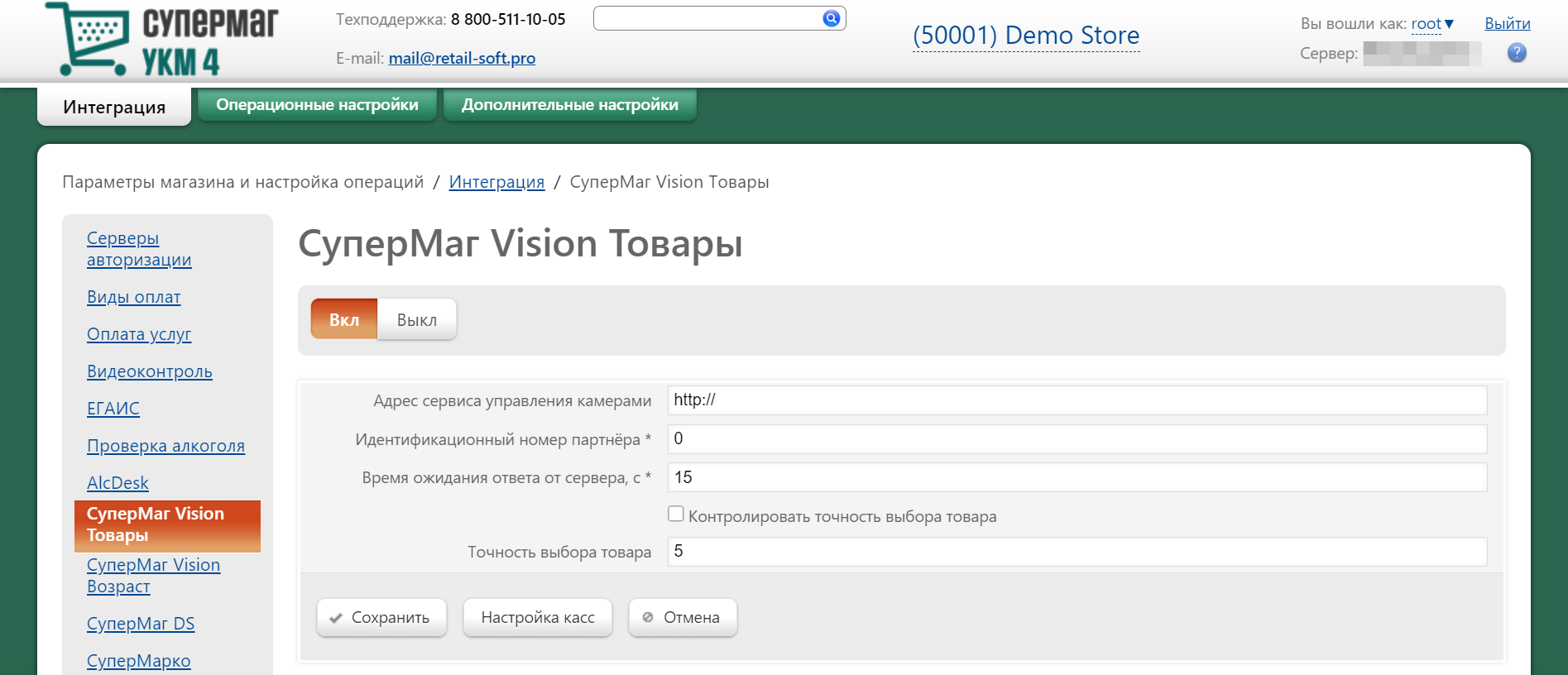Switch to Операционные настройки tab
1568x675 pixels.
tap(317, 105)
